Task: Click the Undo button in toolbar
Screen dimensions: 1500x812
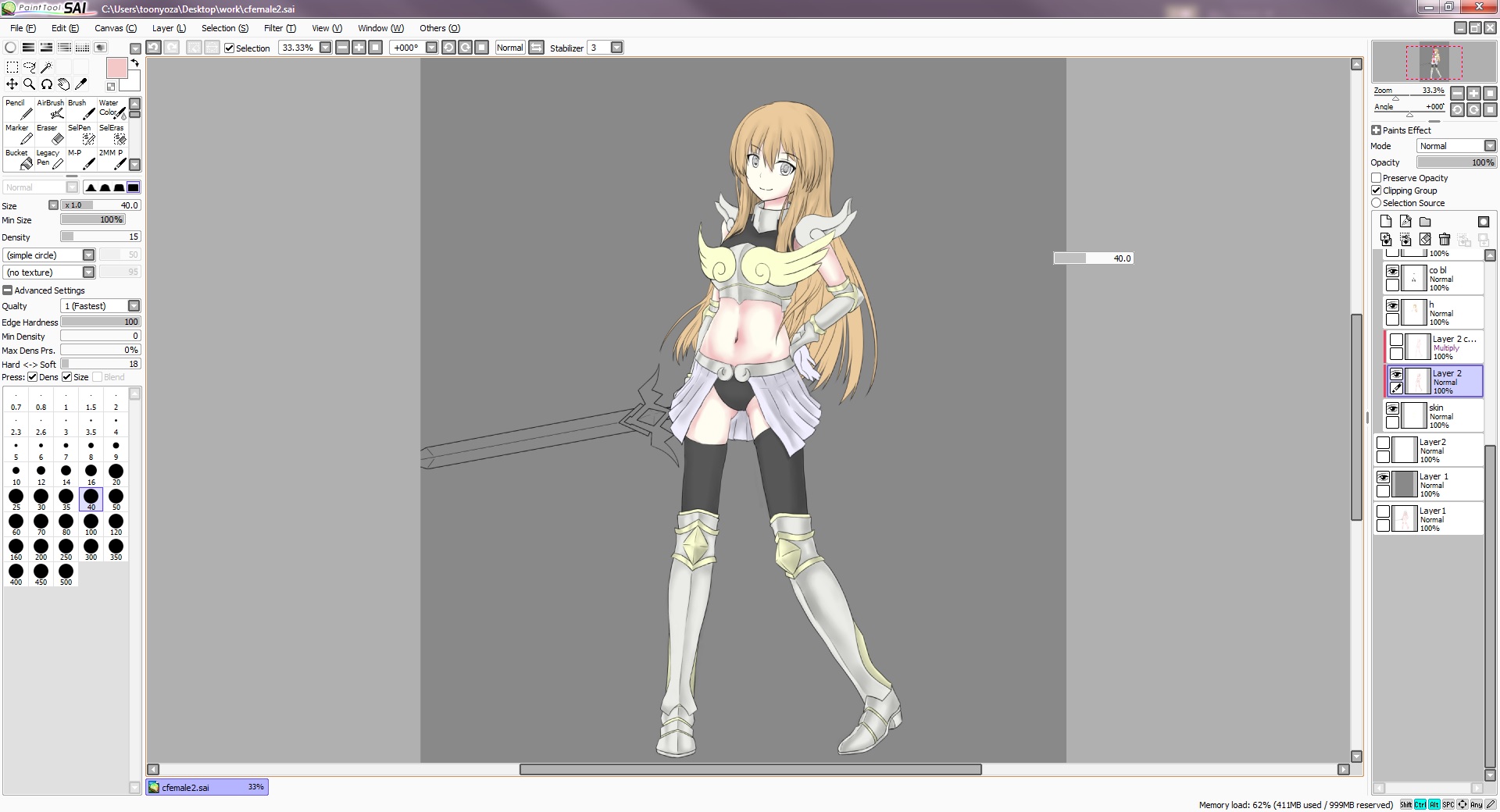Action: [154, 48]
